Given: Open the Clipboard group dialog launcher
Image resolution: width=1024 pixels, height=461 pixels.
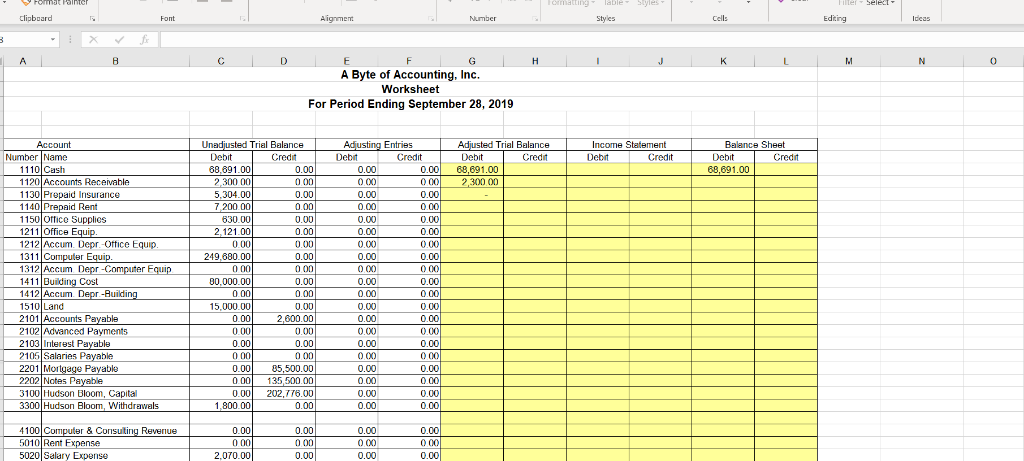Looking at the screenshot, I should click(x=92, y=19).
